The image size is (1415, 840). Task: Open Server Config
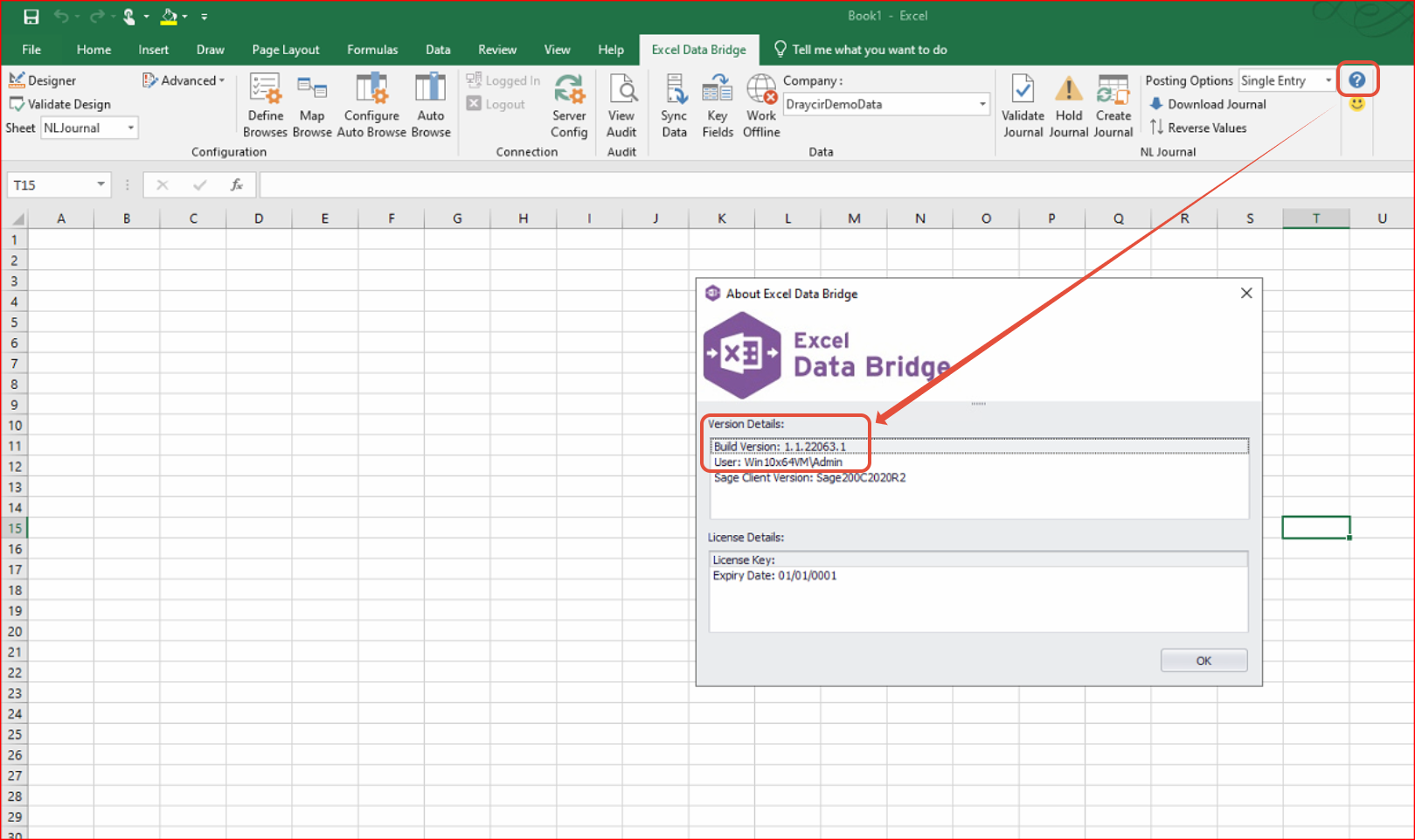569,106
